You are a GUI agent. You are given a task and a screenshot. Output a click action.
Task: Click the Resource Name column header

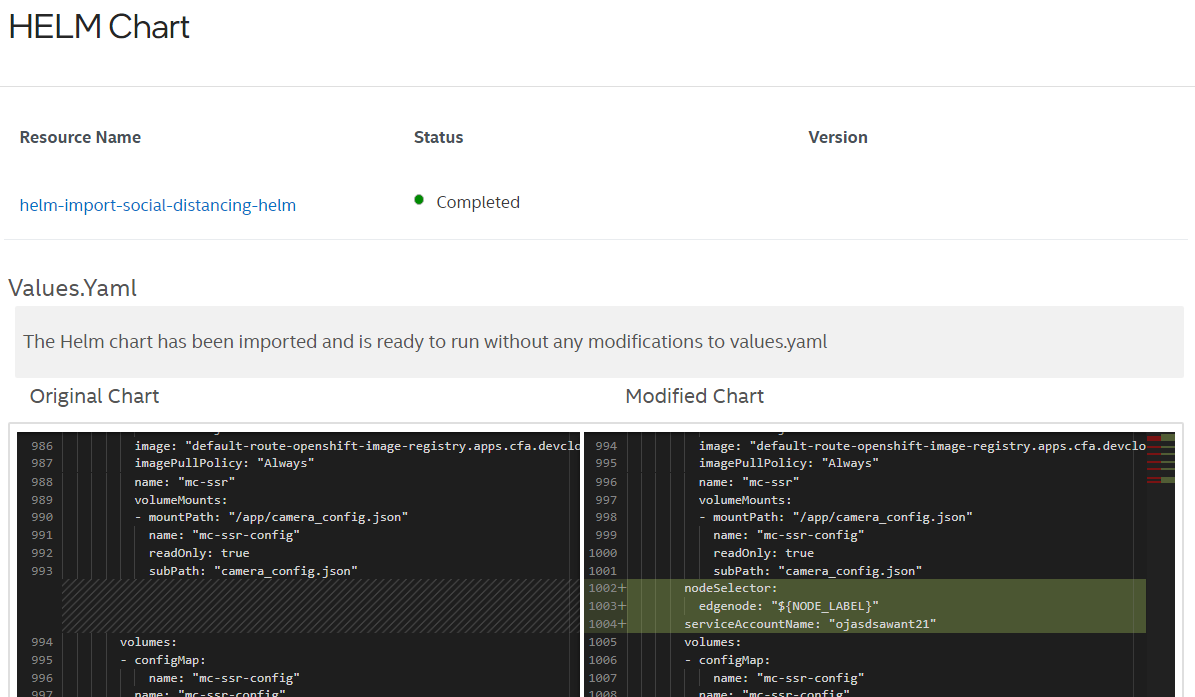coord(80,138)
